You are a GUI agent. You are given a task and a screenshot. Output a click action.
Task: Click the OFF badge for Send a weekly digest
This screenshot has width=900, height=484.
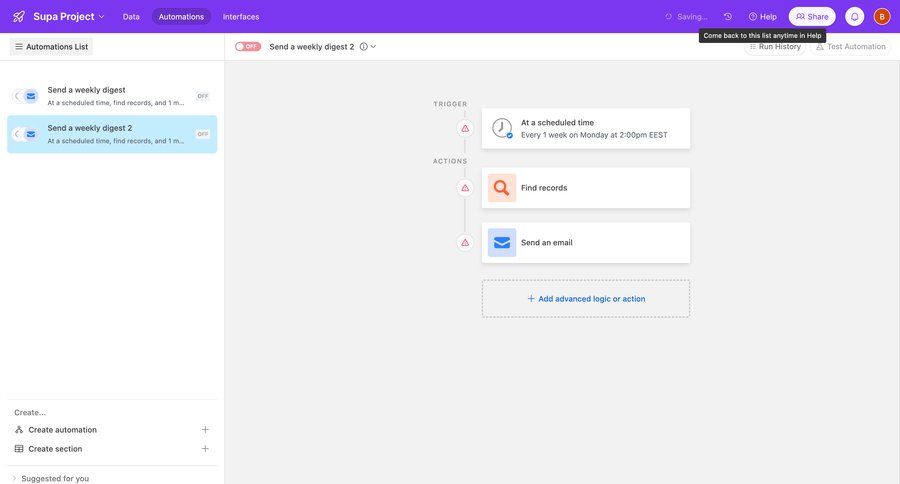pos(203,96)
